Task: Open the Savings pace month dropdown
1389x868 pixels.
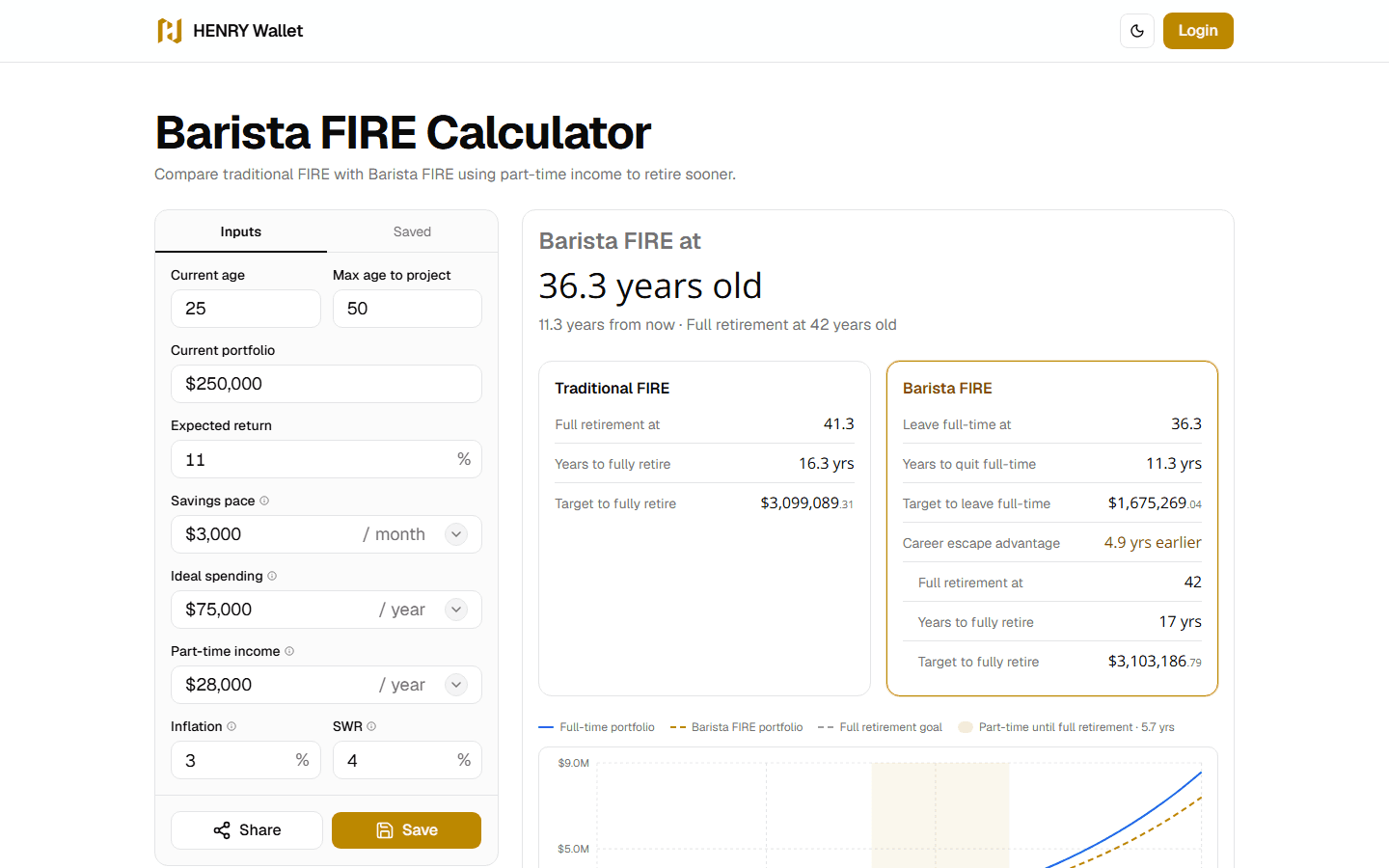Action: [x=456, y=534]
